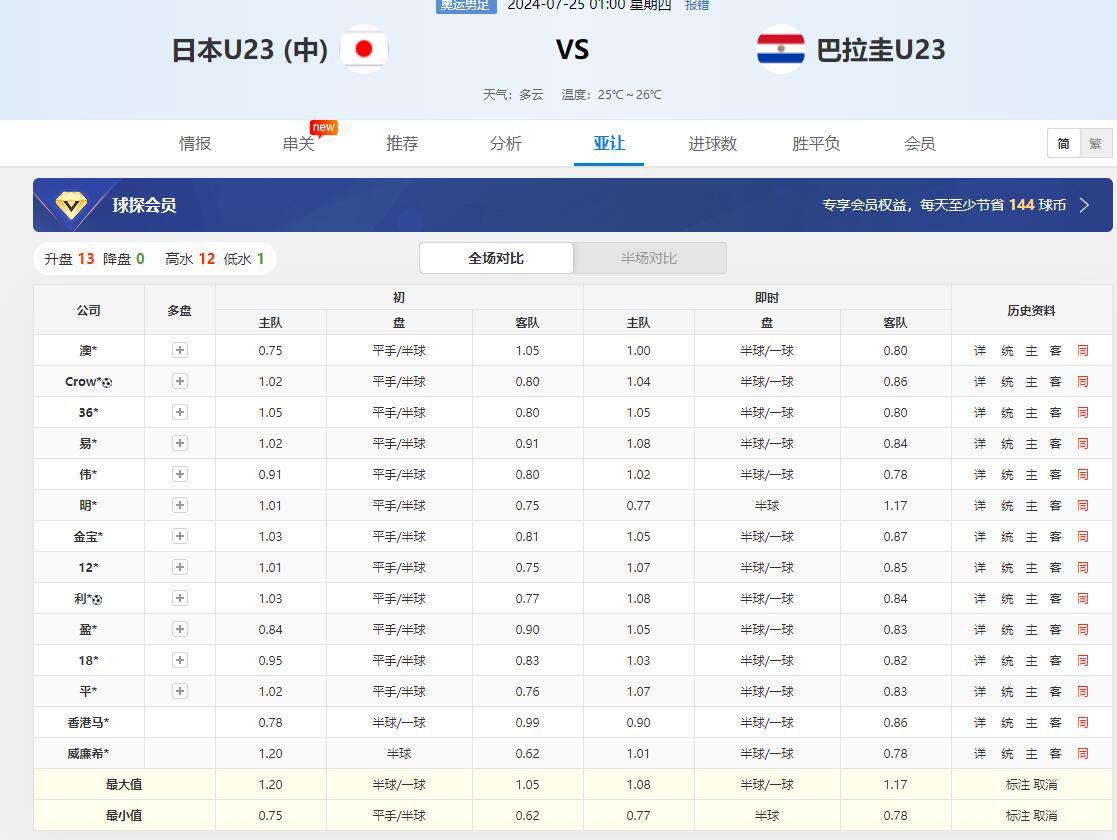Screen dimensions: 1117x840
Task: Click the red 同 icon in 威廉希* row
Action: point(1082,754)
